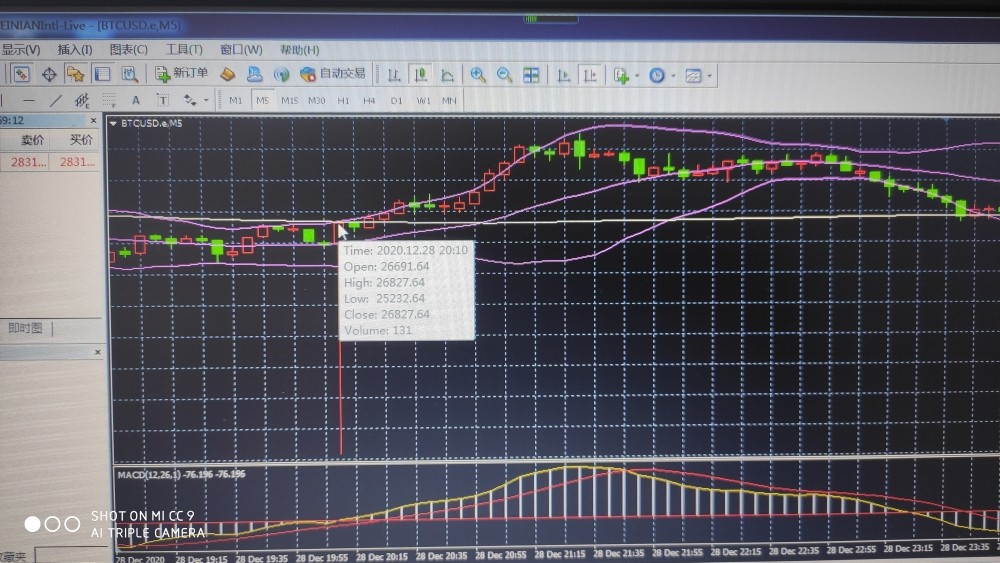Switch to M30 timeframe

pos(316,101)
